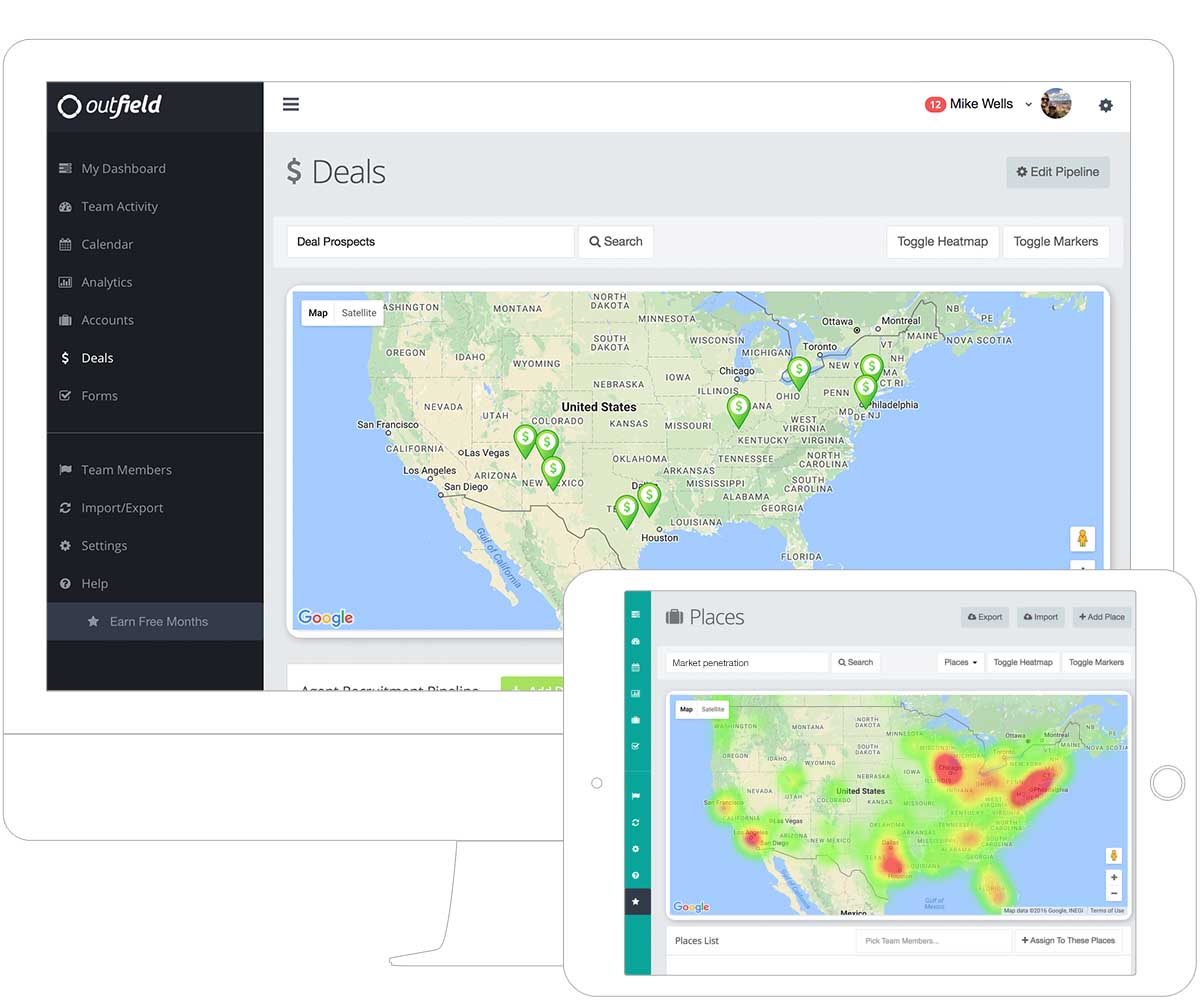The image size is (1200, 1000).
Task: Click Earn Free Months in sidebar
Action: [x=154, y=621]
